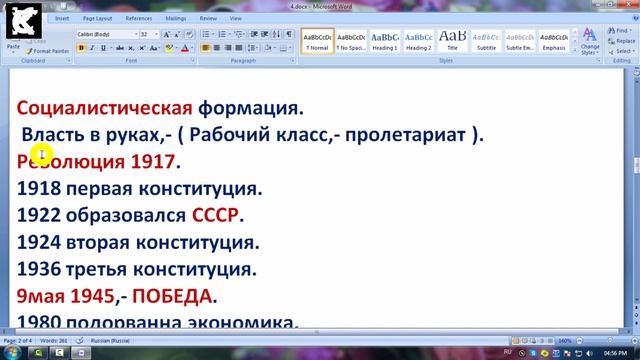Expand Styles gallery more arrow
The image size is (640, 360).
click(575, 49)
